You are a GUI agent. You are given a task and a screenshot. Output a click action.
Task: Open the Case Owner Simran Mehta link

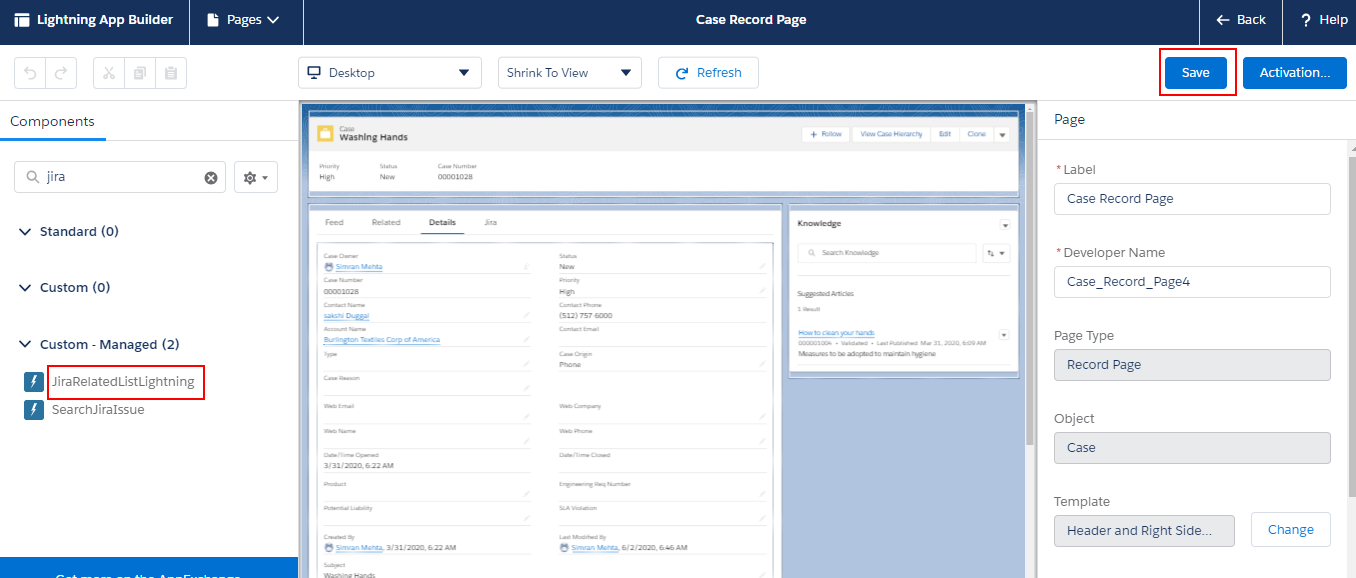(358, 267)
